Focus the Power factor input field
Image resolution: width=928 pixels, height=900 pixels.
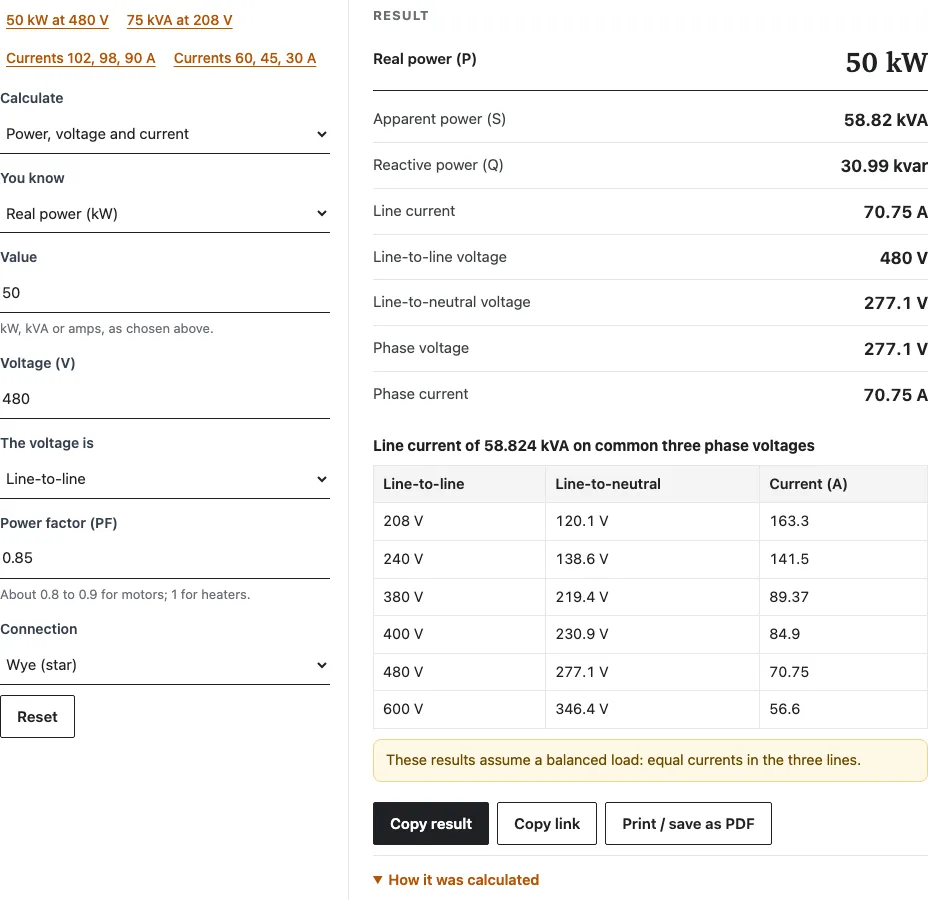[x=165, y=558]
